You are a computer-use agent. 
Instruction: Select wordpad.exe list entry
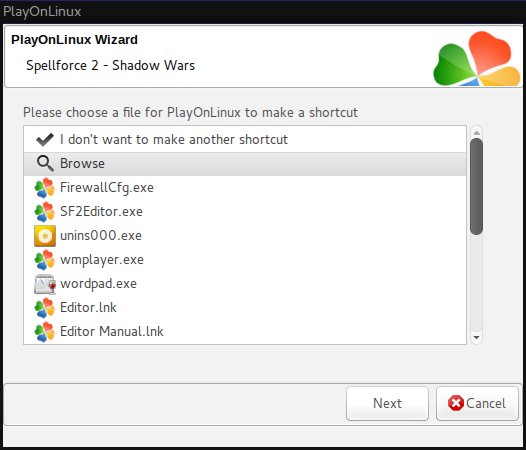click(x=245, y=284)
